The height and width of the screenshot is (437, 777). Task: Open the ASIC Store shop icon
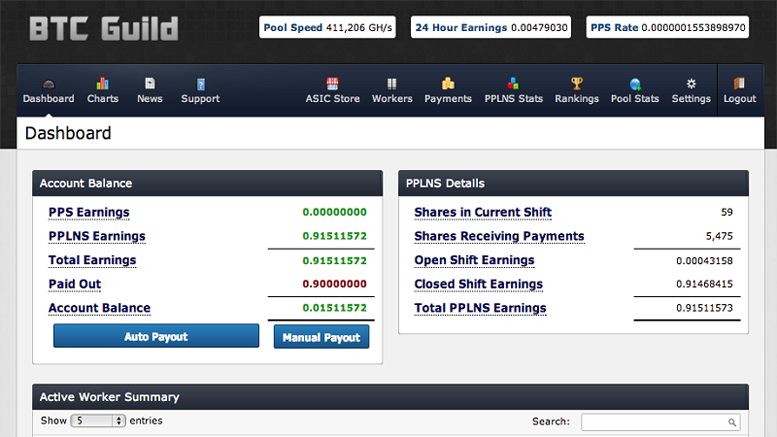click(333, 83)
